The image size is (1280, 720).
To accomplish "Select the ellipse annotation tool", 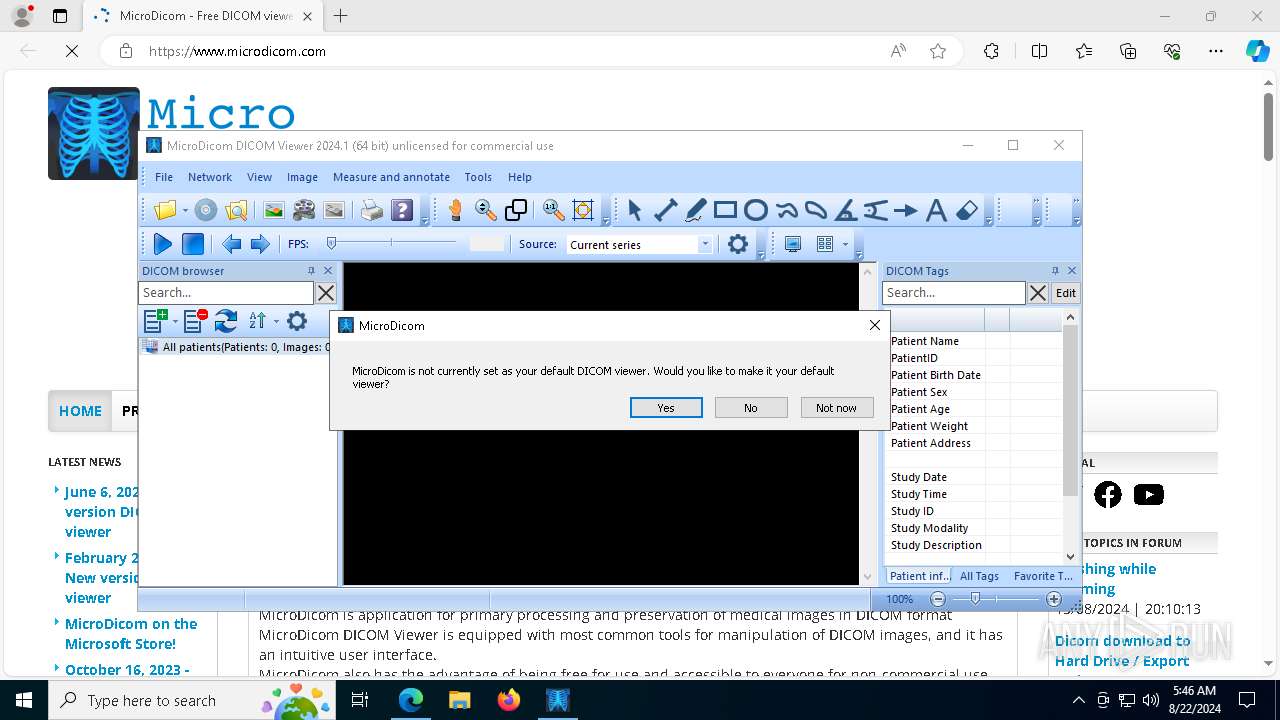I will [x=756, y=210].
